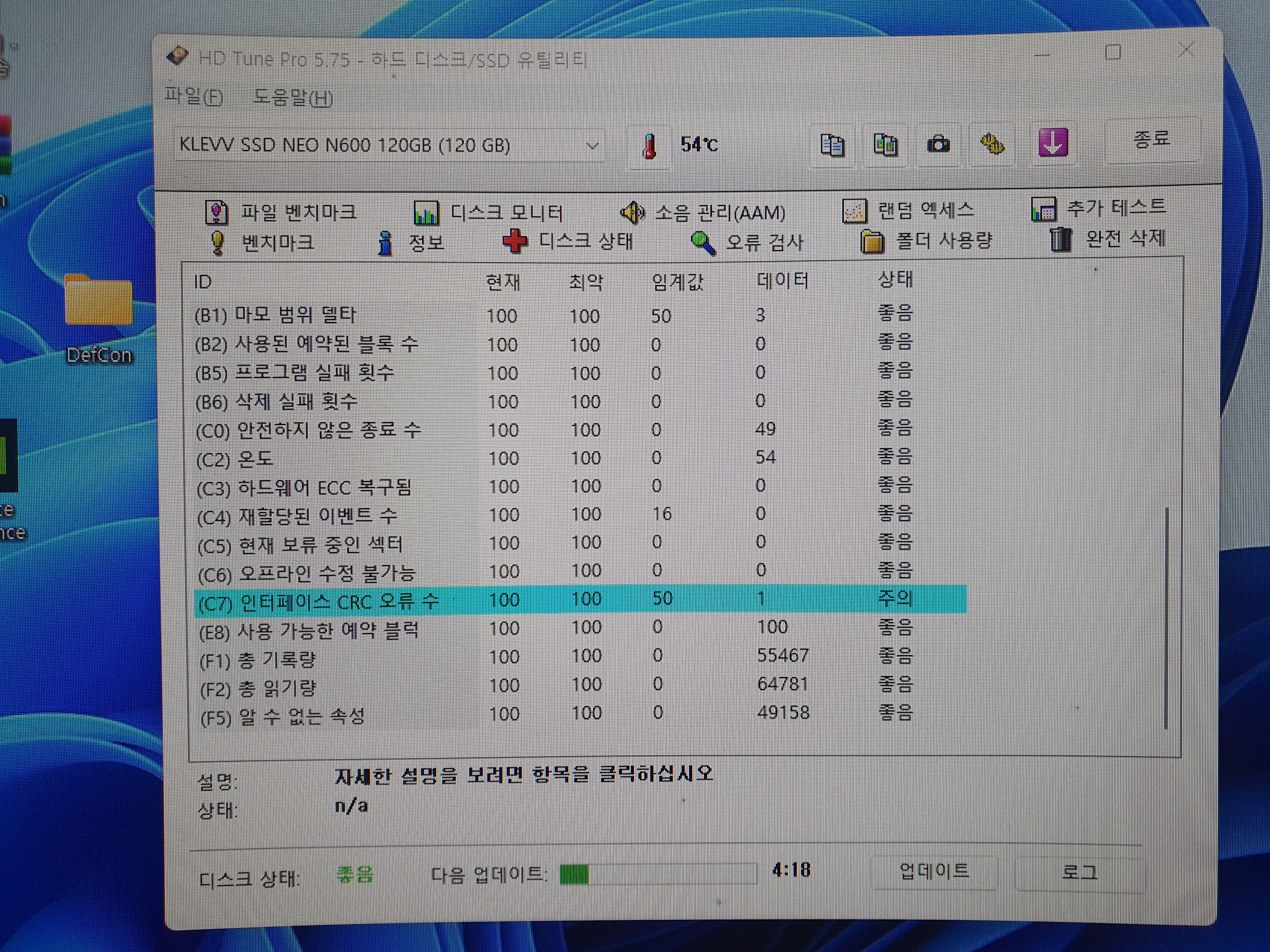Select the (C2) 온도 row
This screenshot has width=1270, height=952.
pos(580,458)
